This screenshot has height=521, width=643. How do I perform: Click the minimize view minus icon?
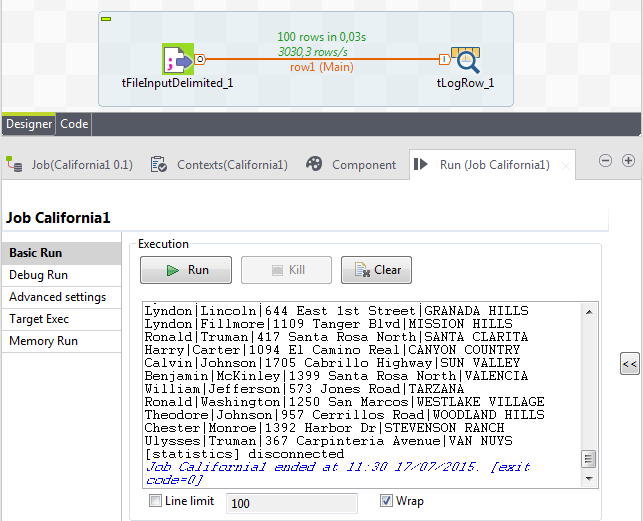605,160
